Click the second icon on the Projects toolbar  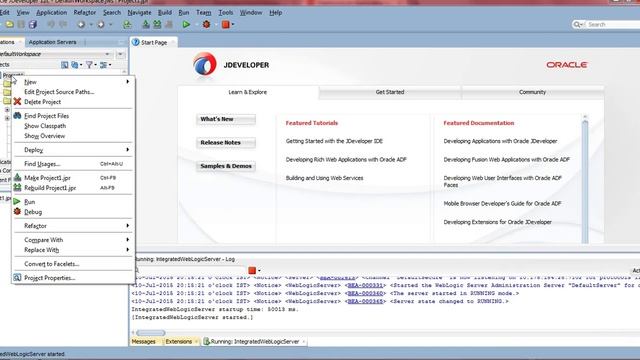[x=74, y=64]
